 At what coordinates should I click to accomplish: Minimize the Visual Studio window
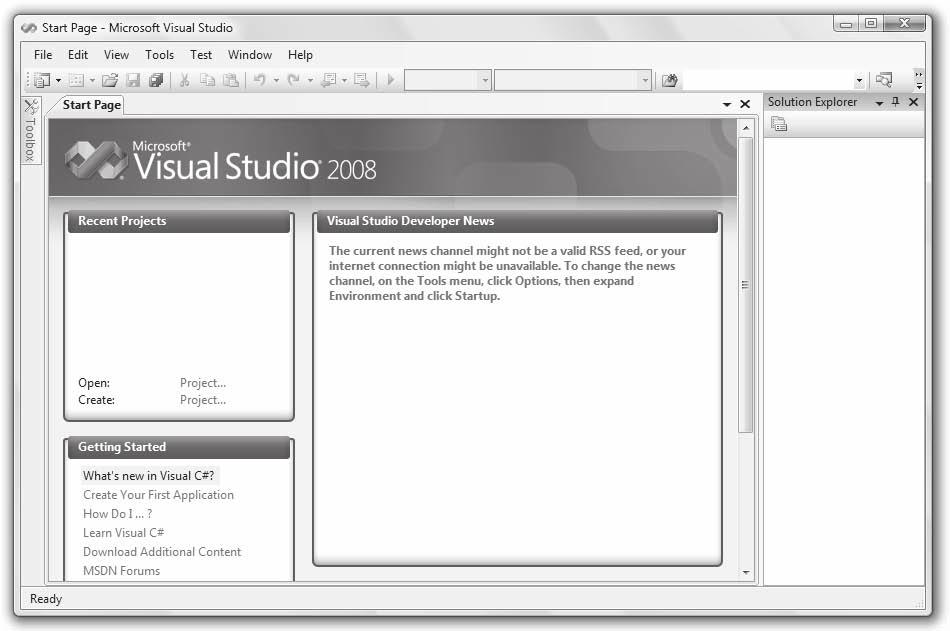click(x=846, y=24)
